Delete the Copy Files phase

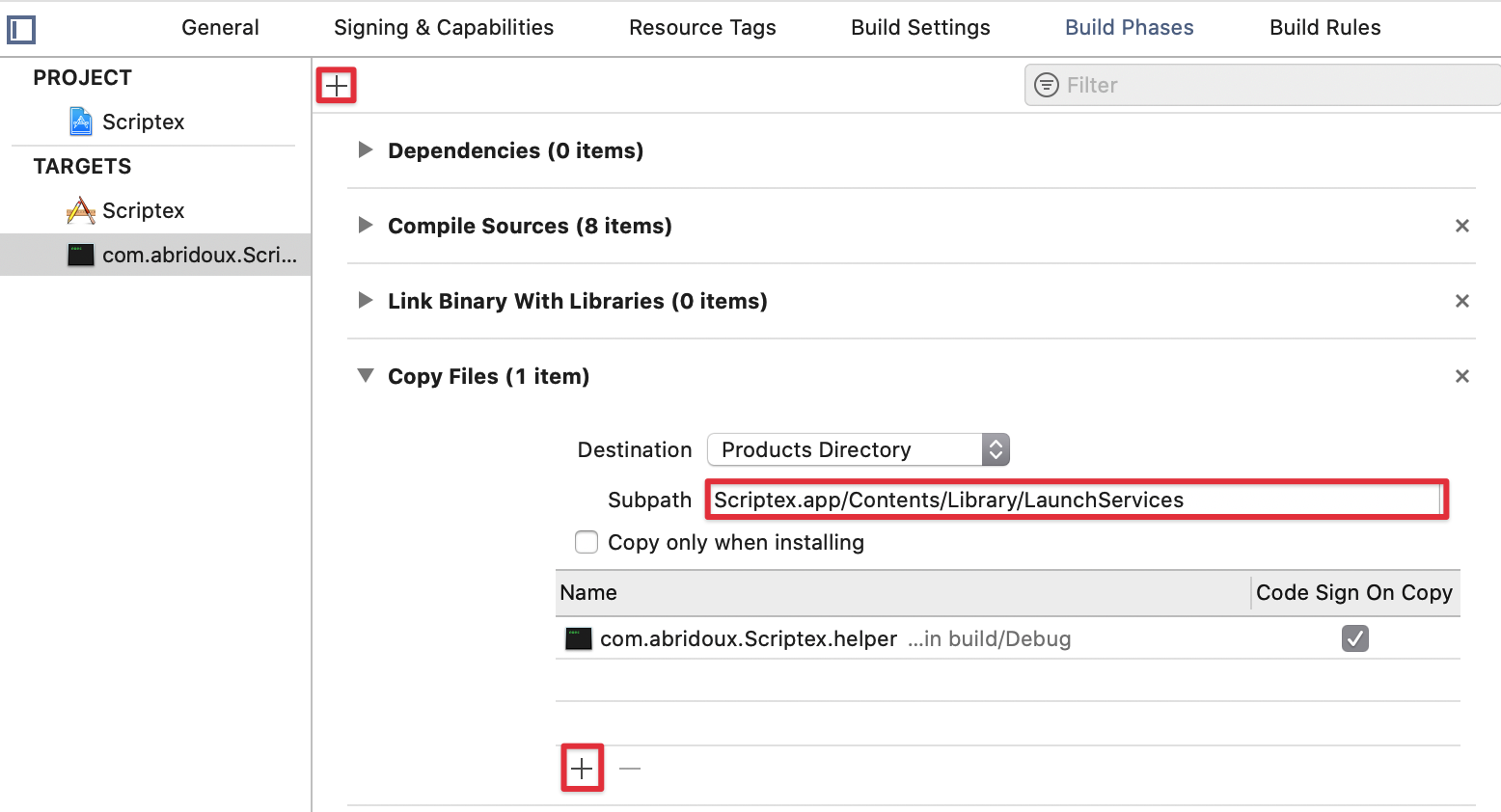[1461, 376]
